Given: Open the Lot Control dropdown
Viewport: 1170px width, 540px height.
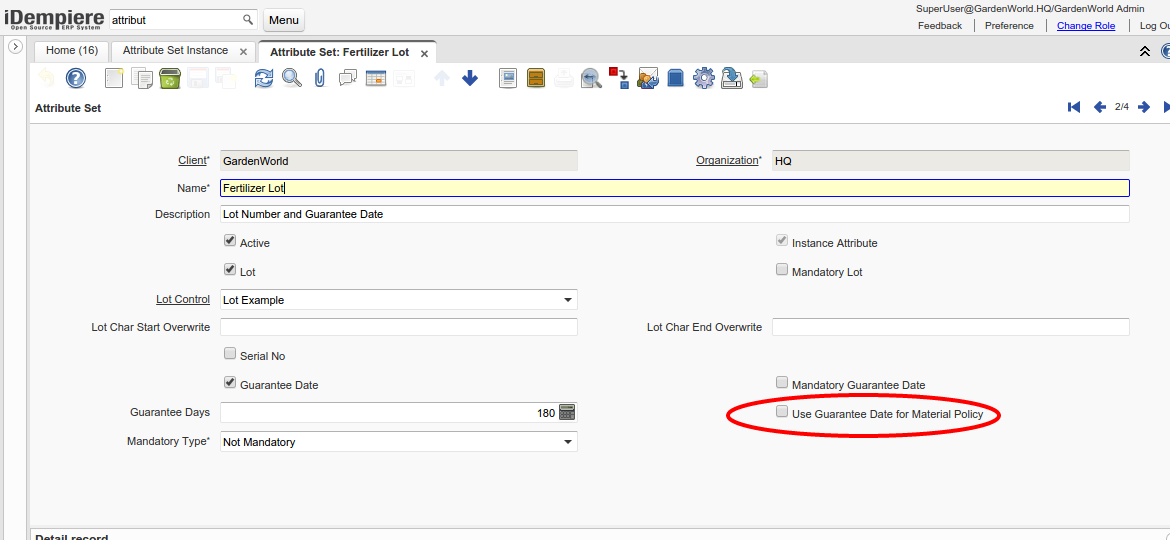Looking at the screenshot, I should (x=567, y=300).
